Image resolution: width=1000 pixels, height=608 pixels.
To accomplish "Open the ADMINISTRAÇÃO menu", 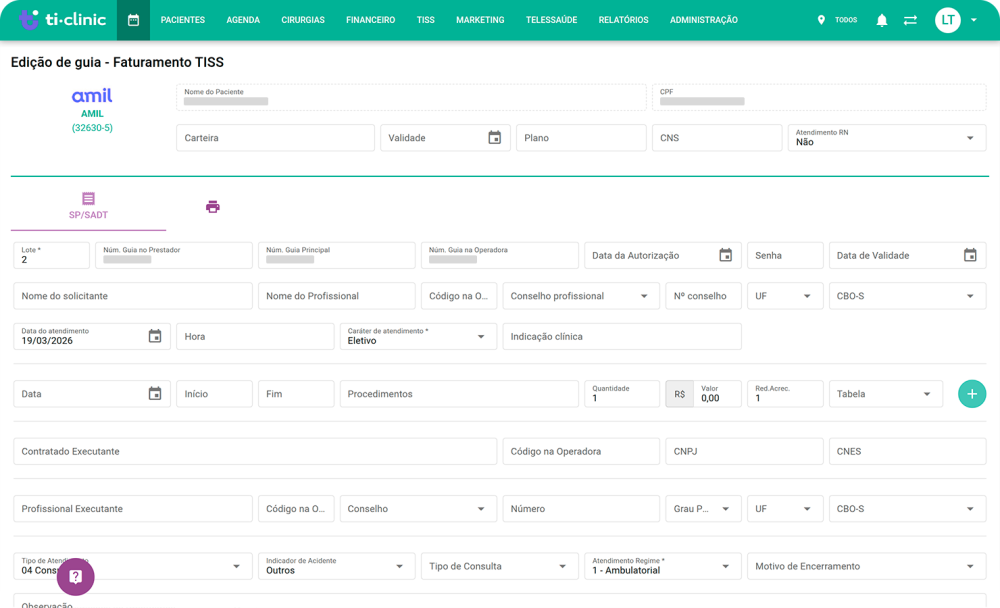I will coord(703,20).
